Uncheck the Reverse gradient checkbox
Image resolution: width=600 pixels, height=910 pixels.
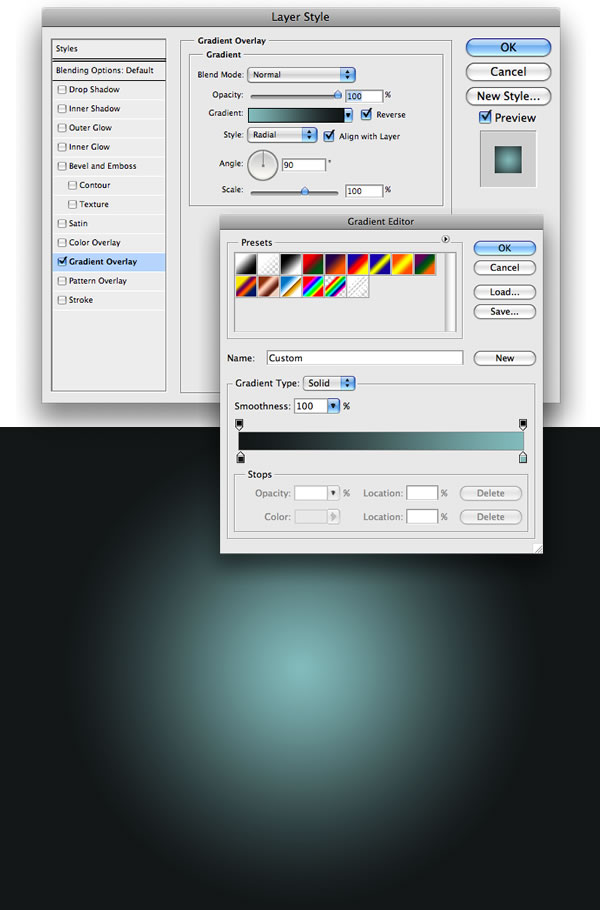pyautogui.click(x=366, y=114)
